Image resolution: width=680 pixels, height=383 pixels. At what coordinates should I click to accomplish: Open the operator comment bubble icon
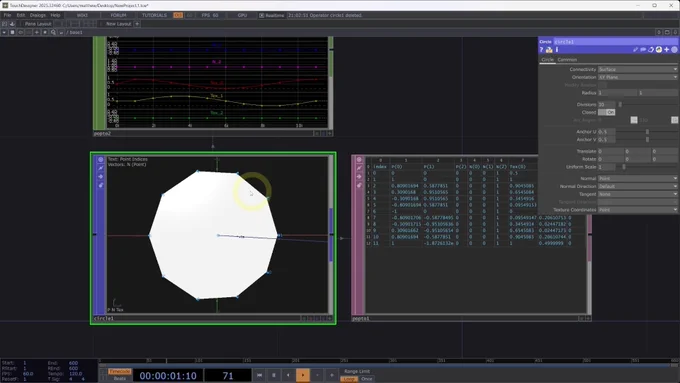tap(643, 50)
